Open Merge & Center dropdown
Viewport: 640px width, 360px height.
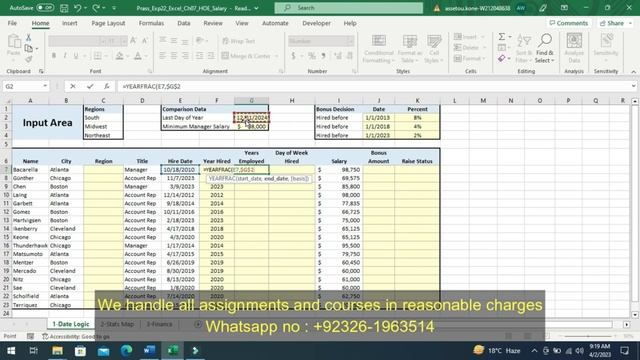tap(276, 56)
